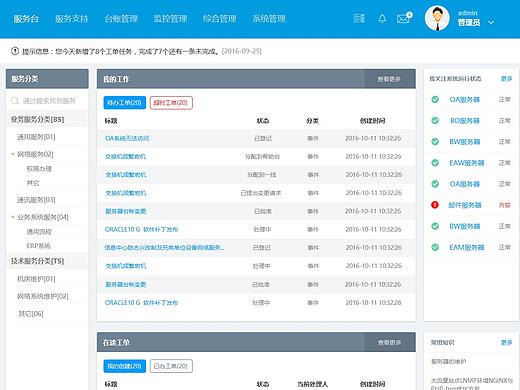
Task: Click the 2016-09-25 date in the notice bar
Action: point(242,51)
